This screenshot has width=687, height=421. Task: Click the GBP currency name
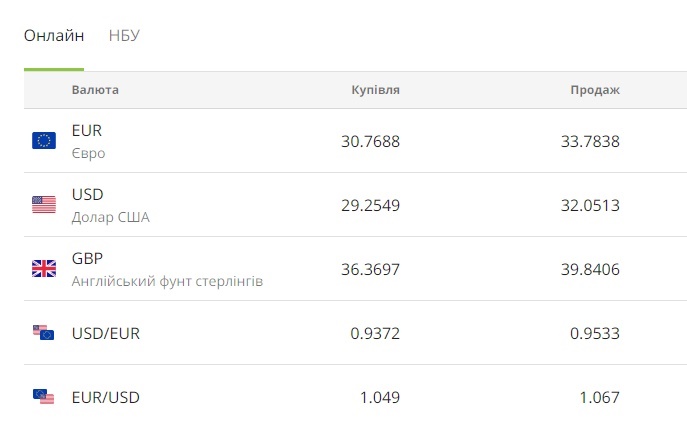[88, 259]
